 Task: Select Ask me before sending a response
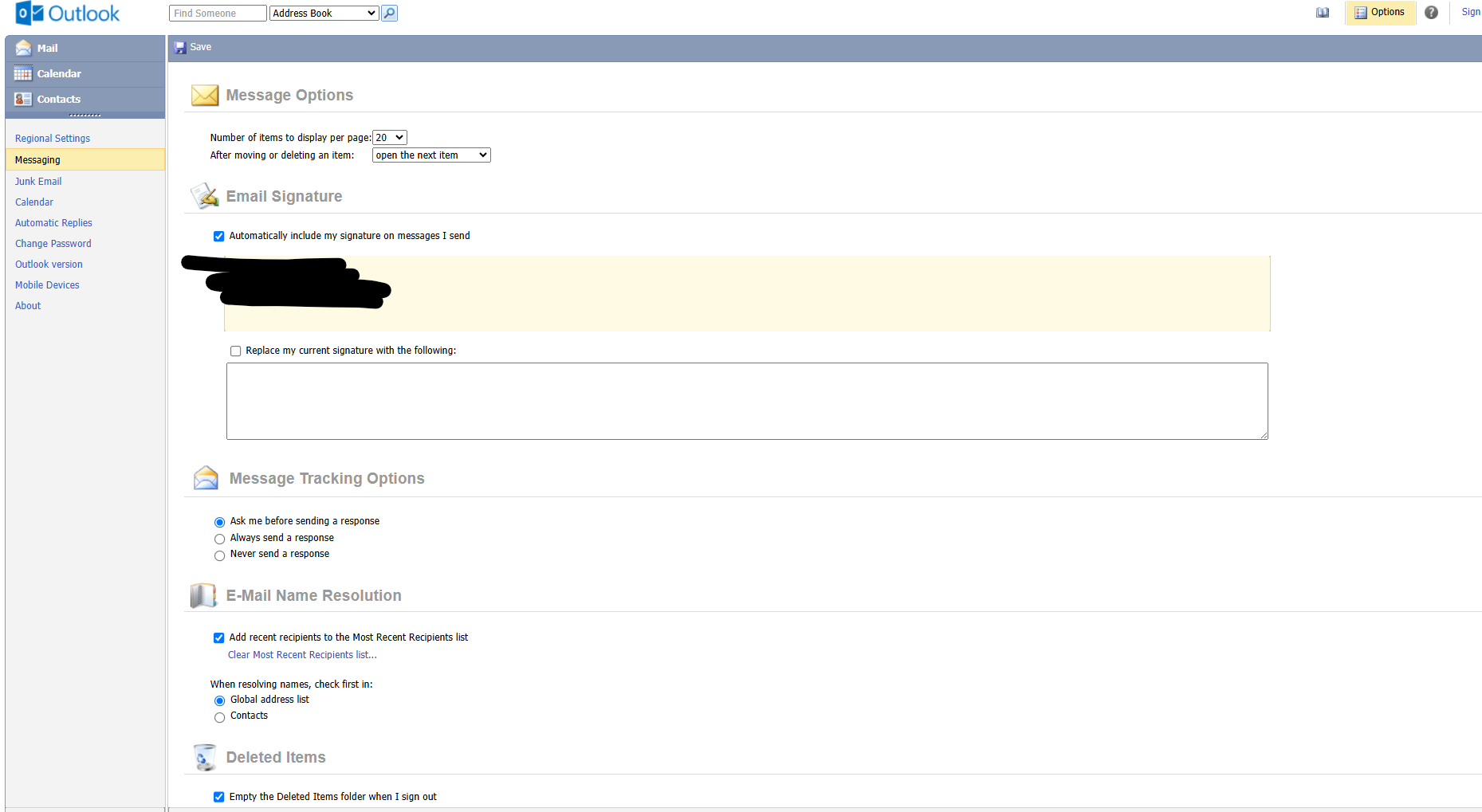pyautogui.click(x=219, y=522)
